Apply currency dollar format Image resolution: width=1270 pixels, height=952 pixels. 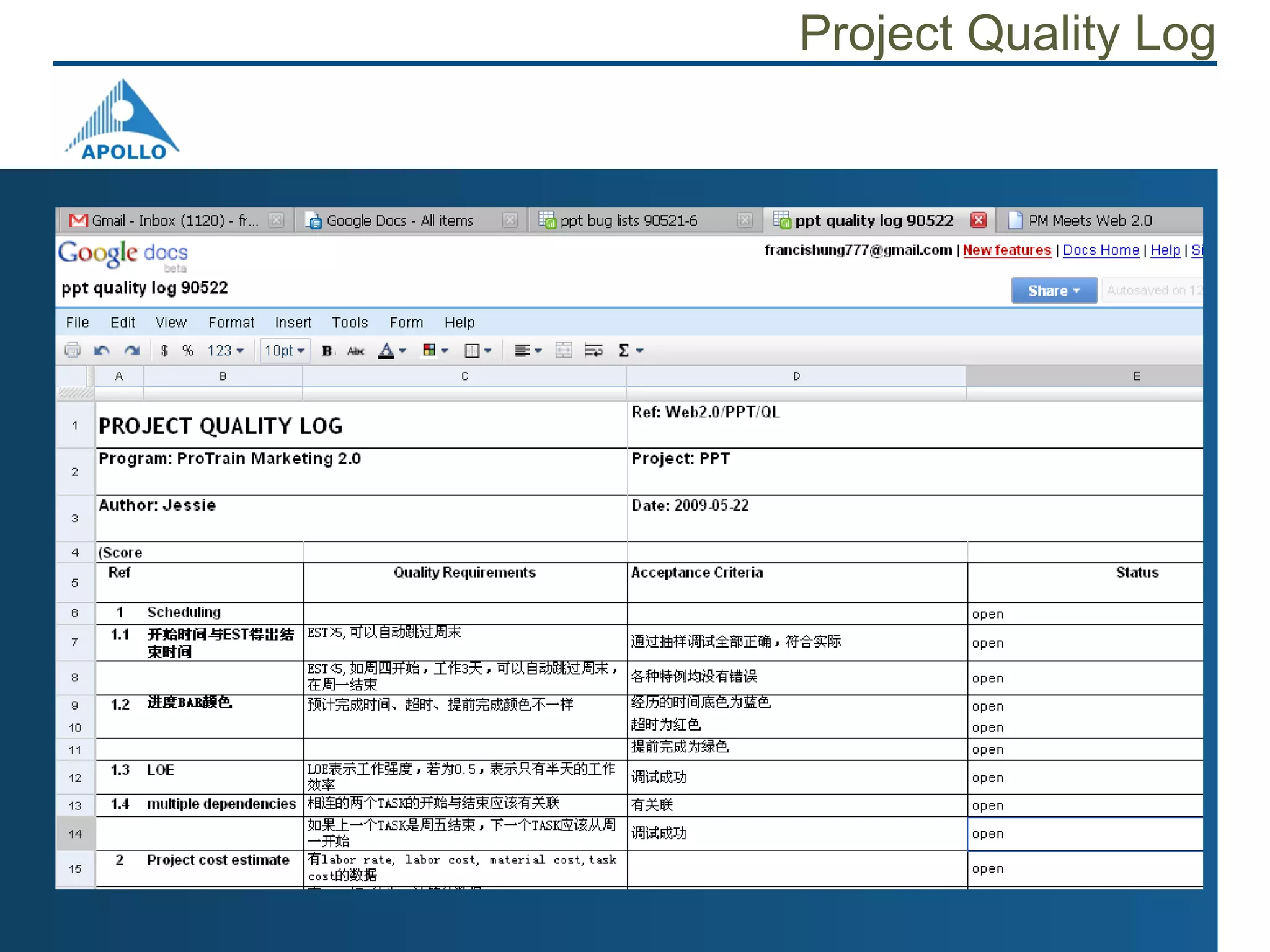pos(164,350)
